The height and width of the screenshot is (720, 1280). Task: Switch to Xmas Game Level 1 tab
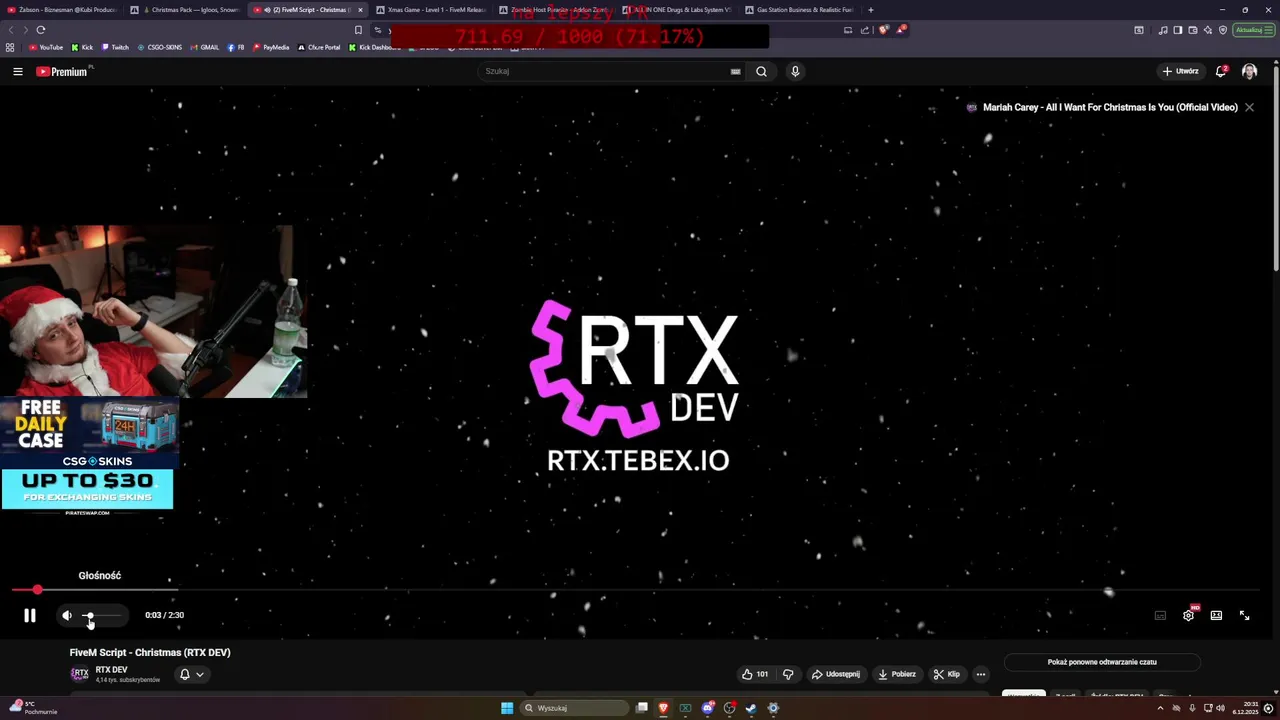tap(431, 10)
